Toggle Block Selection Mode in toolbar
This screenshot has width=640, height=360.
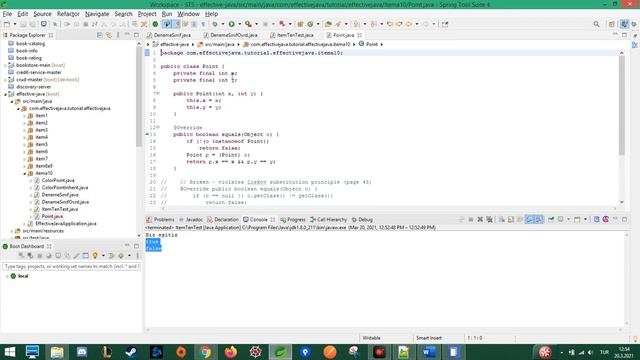click(x=194, y=24)
